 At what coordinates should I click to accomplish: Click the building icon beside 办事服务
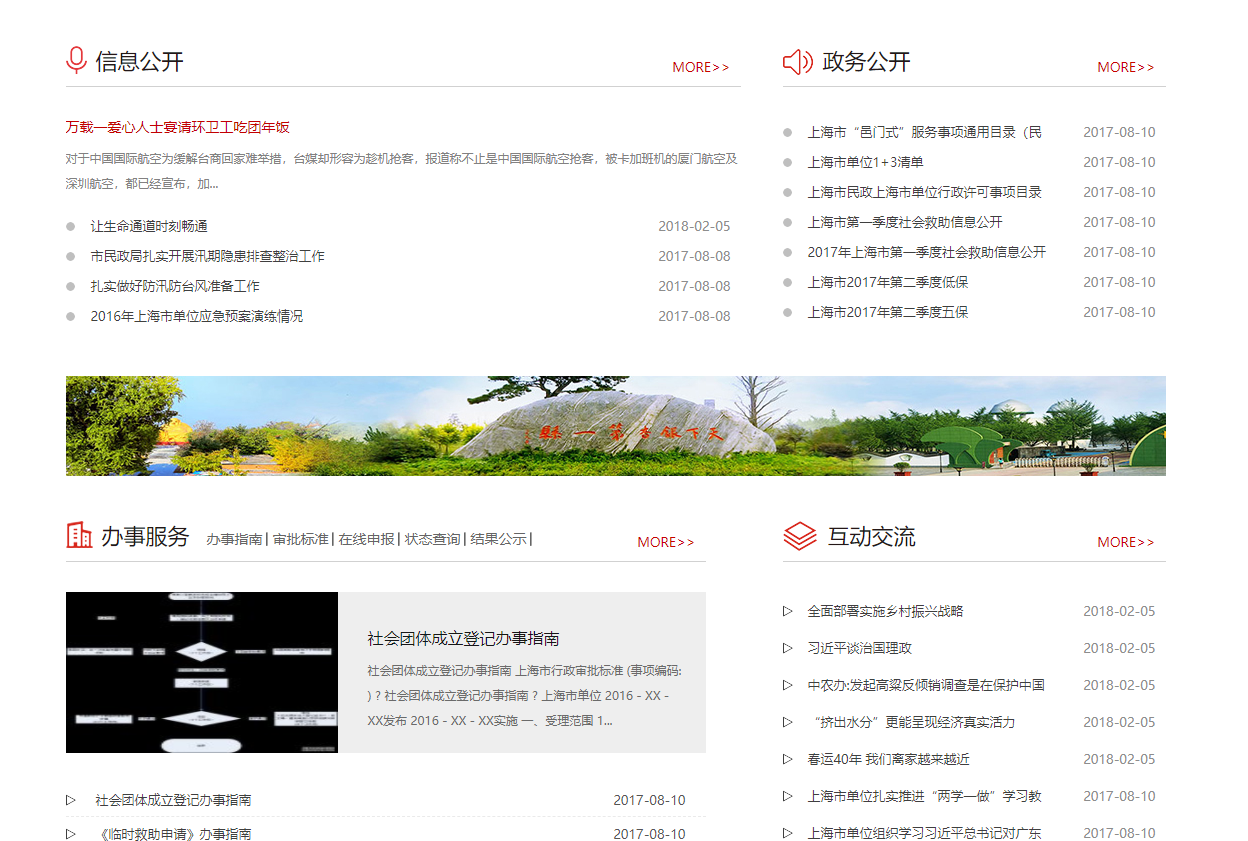pyautogui.click(x=79, y=535)
